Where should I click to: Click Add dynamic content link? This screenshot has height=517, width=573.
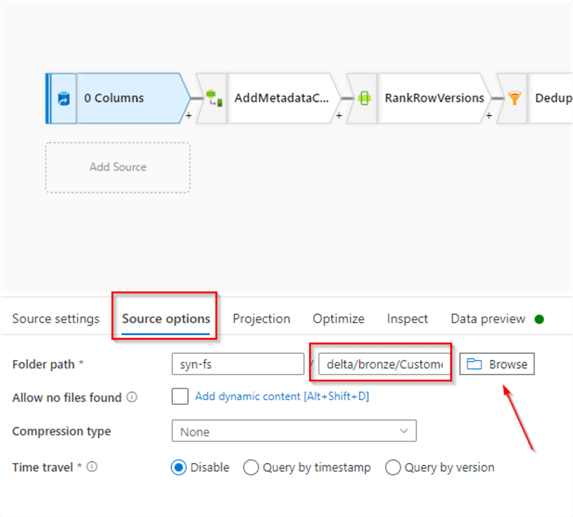click(x=282, y=396)
